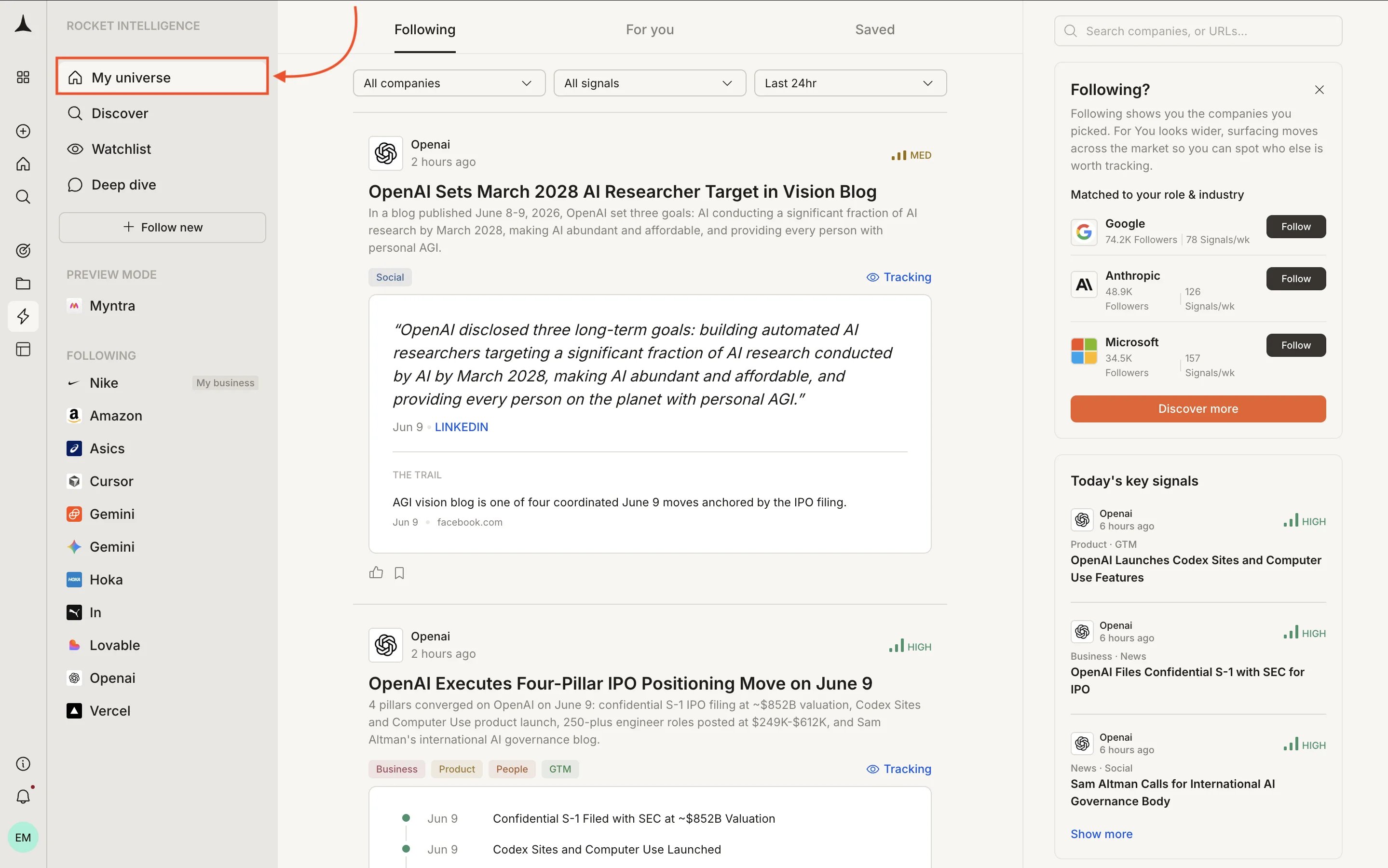Select Cursor in the Following list

(163, 481)
